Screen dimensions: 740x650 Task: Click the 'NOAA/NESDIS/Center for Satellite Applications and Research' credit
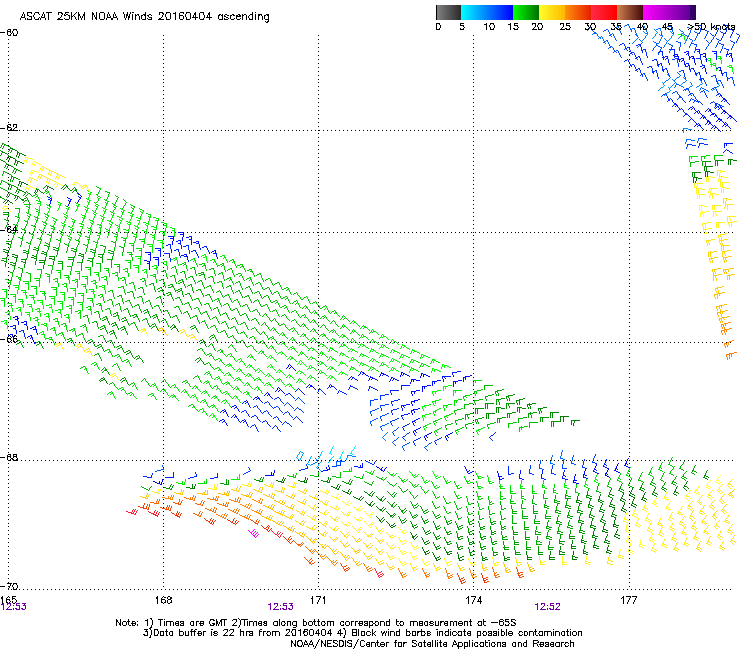[x=432, y=644]
